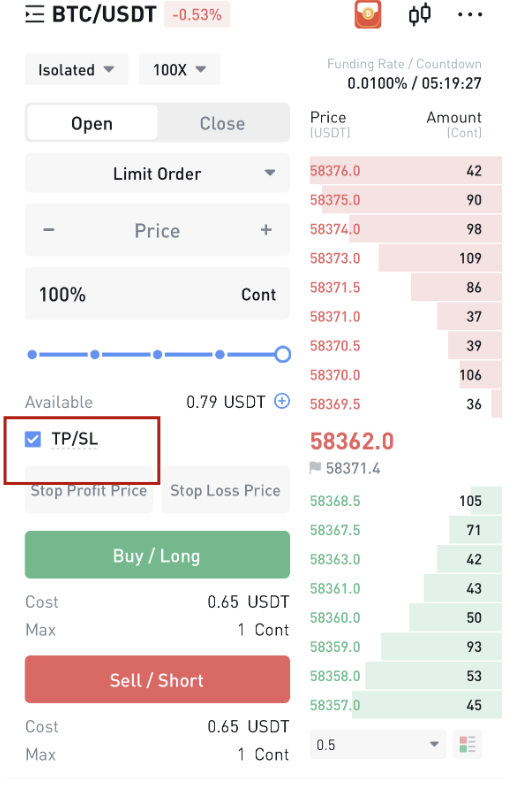The image size is (528, 792).
Task: Expand the Isolated margin mode dropdown
Action: [77, 69]
